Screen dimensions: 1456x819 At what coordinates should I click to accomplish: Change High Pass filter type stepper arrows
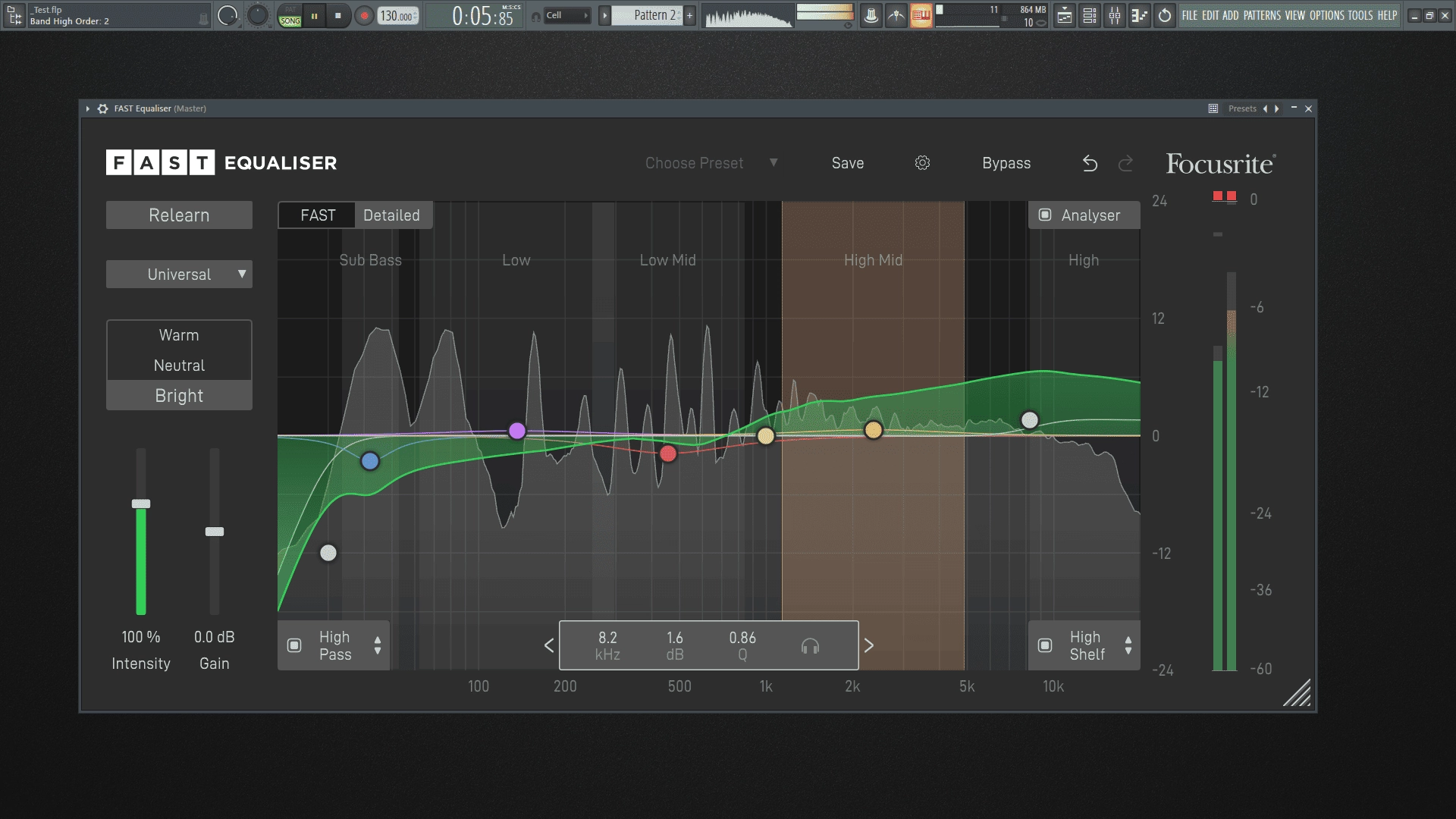click(x=378, y=645)
